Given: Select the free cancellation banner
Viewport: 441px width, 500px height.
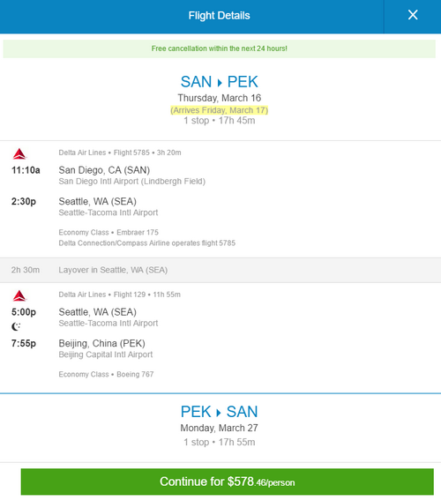Looking at the screenshot, I should point(219,49).
